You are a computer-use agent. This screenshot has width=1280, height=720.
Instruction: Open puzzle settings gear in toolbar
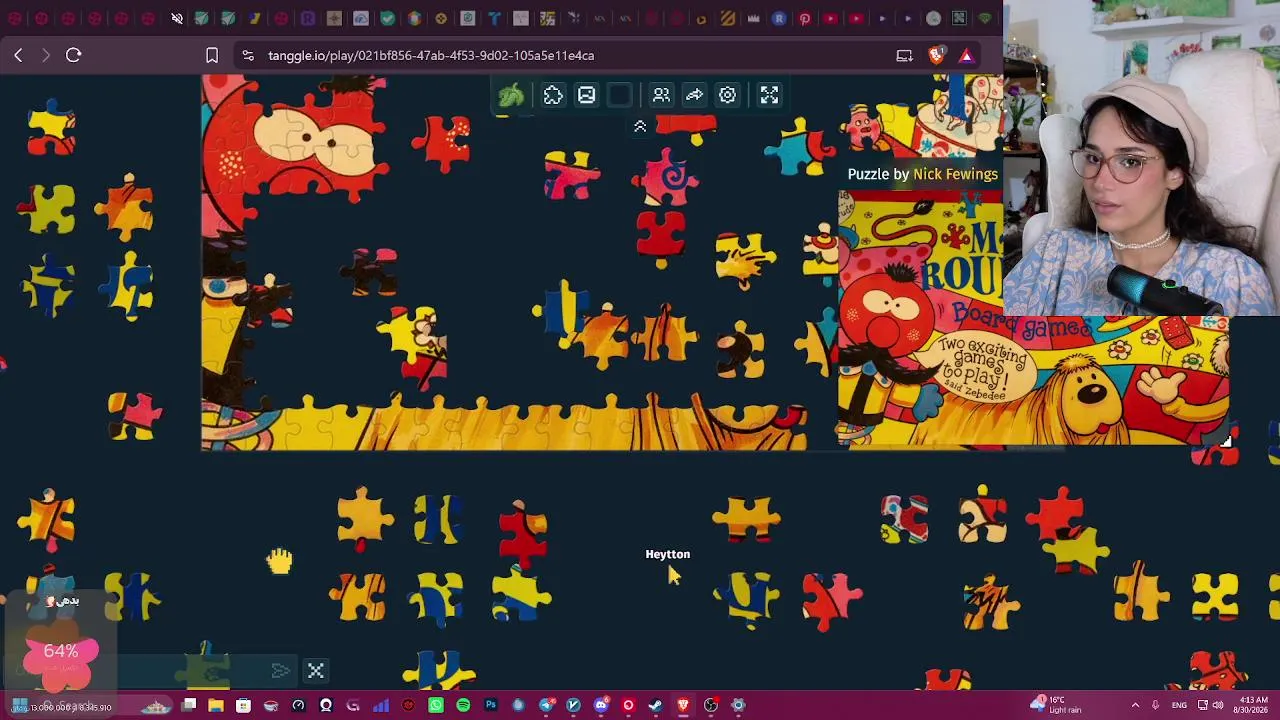coord(727,95)
